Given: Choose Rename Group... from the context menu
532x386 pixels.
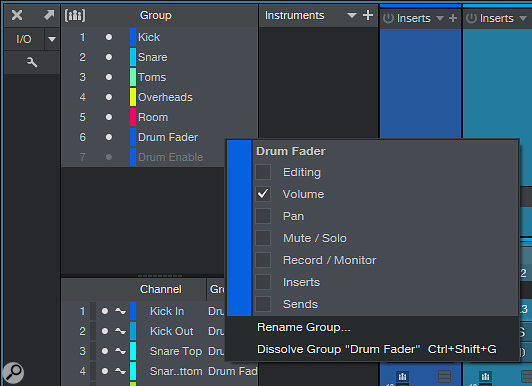Looking at the screenshot, I should point(304,327).
